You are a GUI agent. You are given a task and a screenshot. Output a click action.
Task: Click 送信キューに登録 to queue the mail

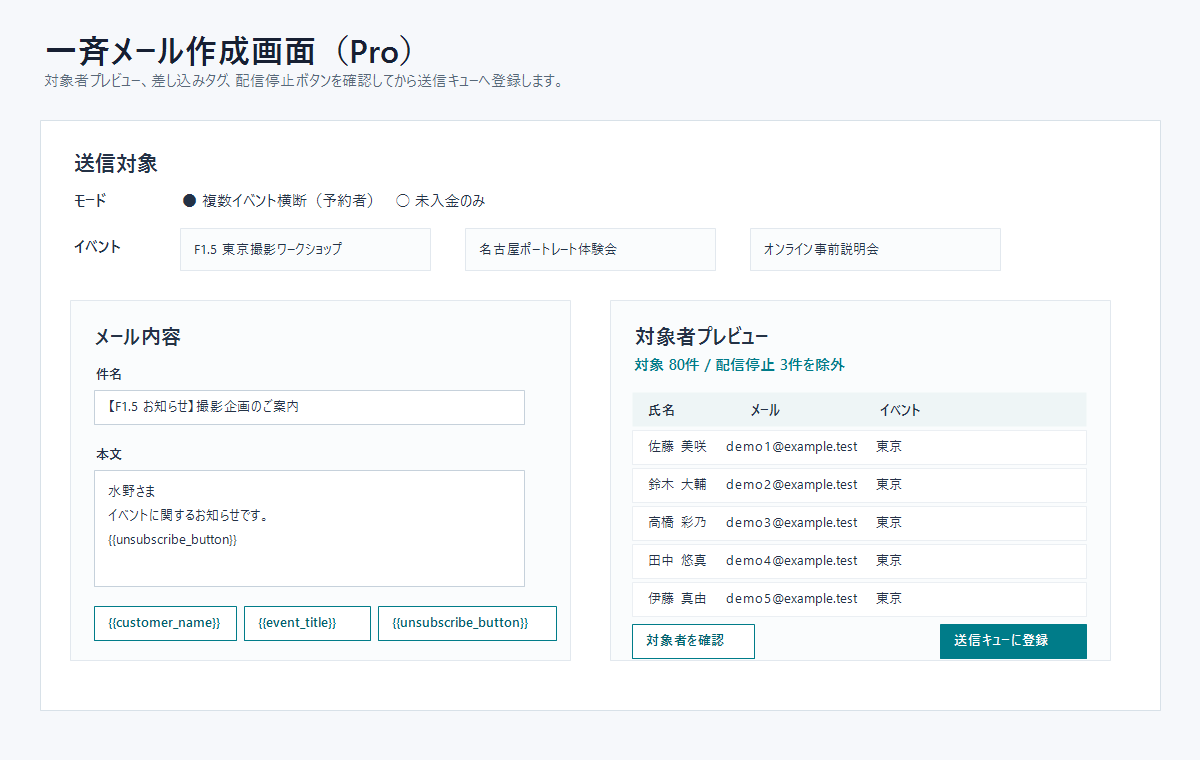coord(1012,641)
